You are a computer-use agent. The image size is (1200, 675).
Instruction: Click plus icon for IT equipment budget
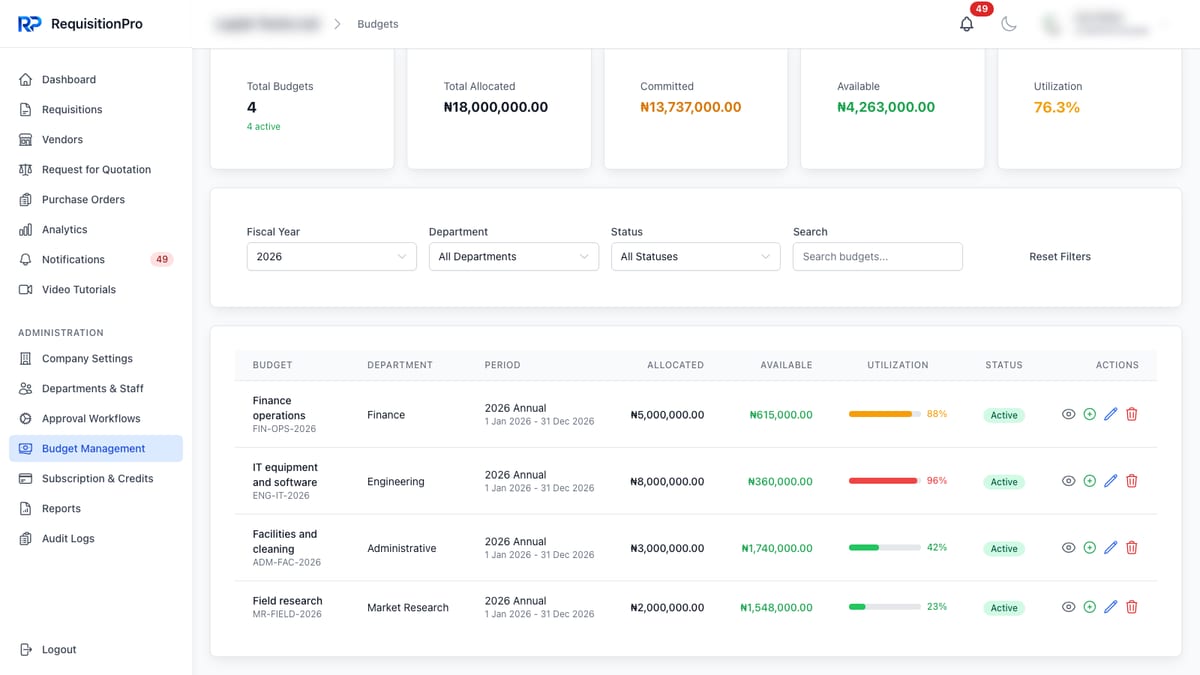1090,481
